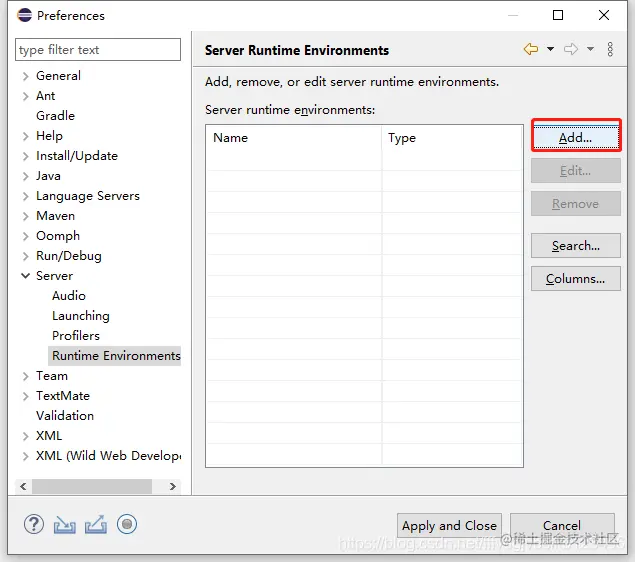Click the tree horizontal scrollbar thumb
The height and width of the screenshot is (562, 635).
92,486
